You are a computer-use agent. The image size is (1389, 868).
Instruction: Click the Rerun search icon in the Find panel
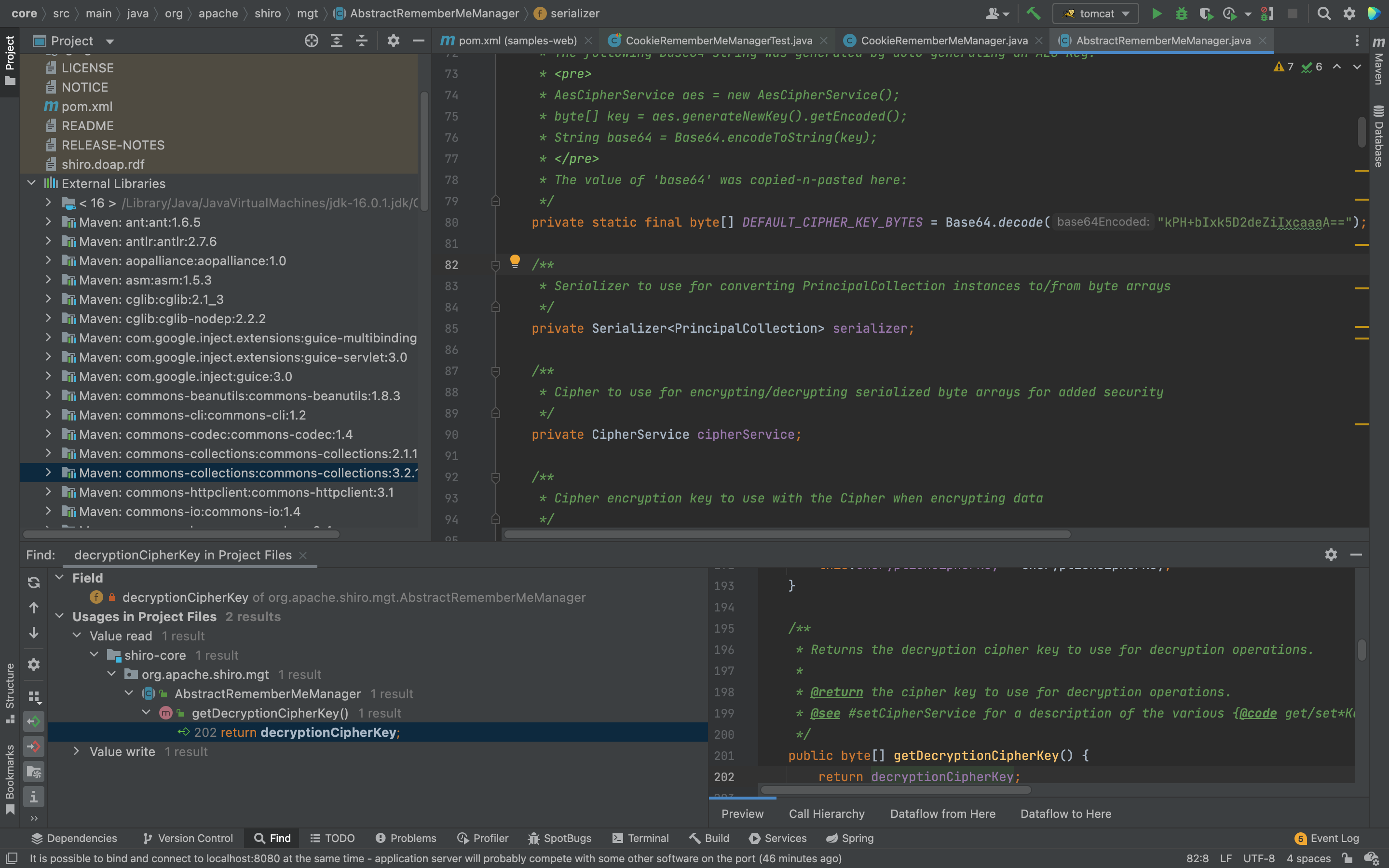(34, 582)
